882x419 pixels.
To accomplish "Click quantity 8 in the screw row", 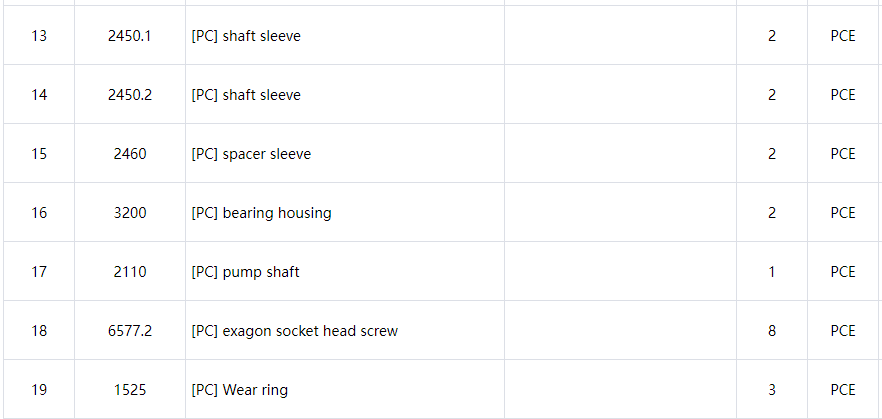I will click(772, 331).
